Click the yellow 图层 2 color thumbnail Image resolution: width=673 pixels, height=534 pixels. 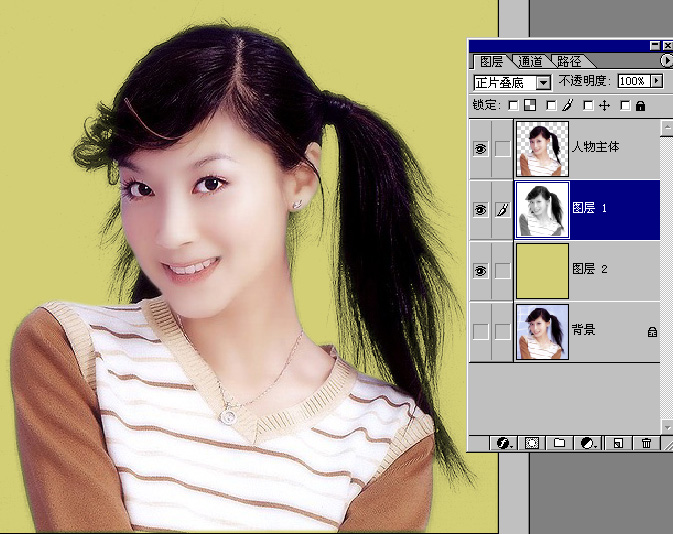point(543,271)
